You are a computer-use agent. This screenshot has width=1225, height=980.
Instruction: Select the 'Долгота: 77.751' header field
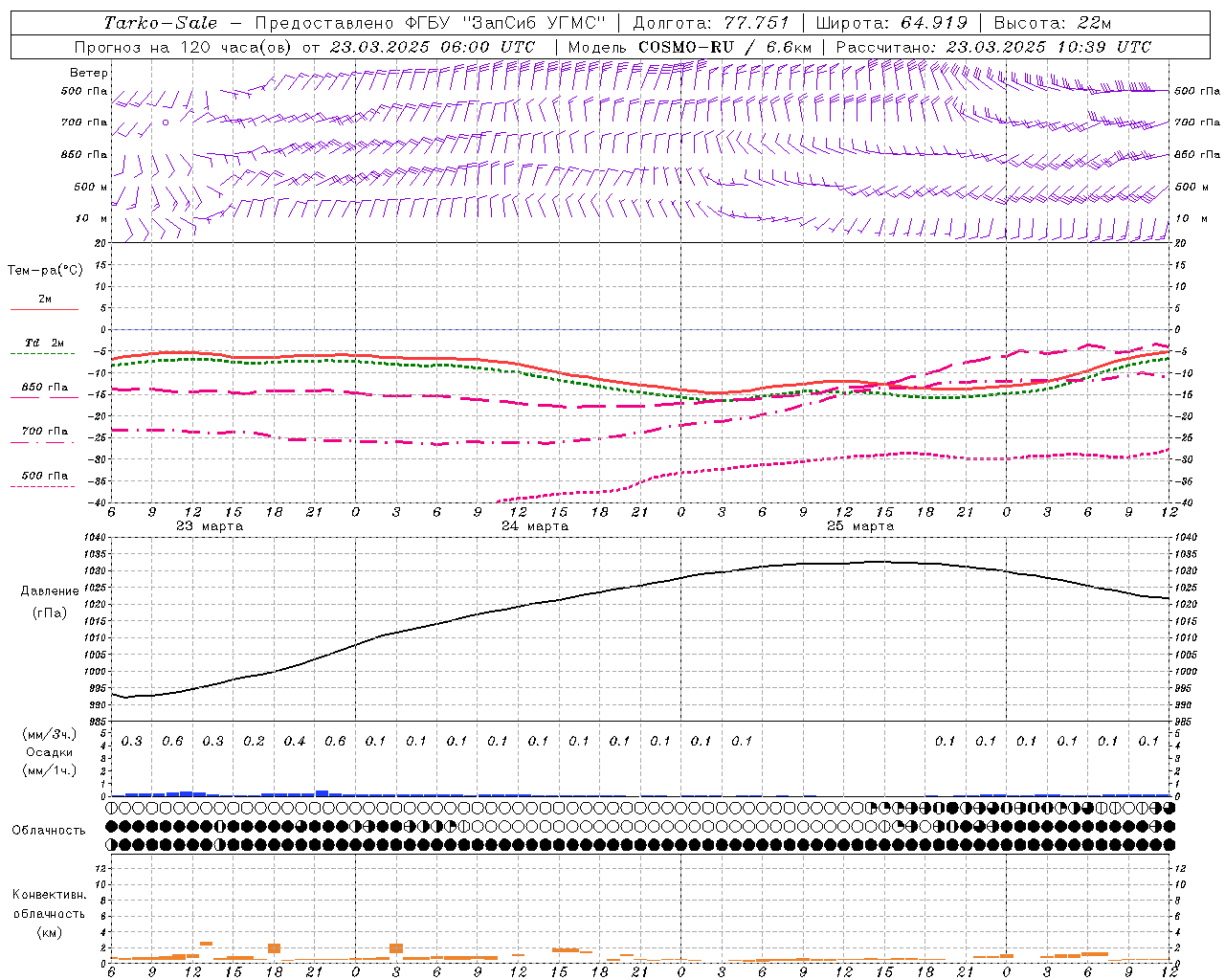click(711, 23)
